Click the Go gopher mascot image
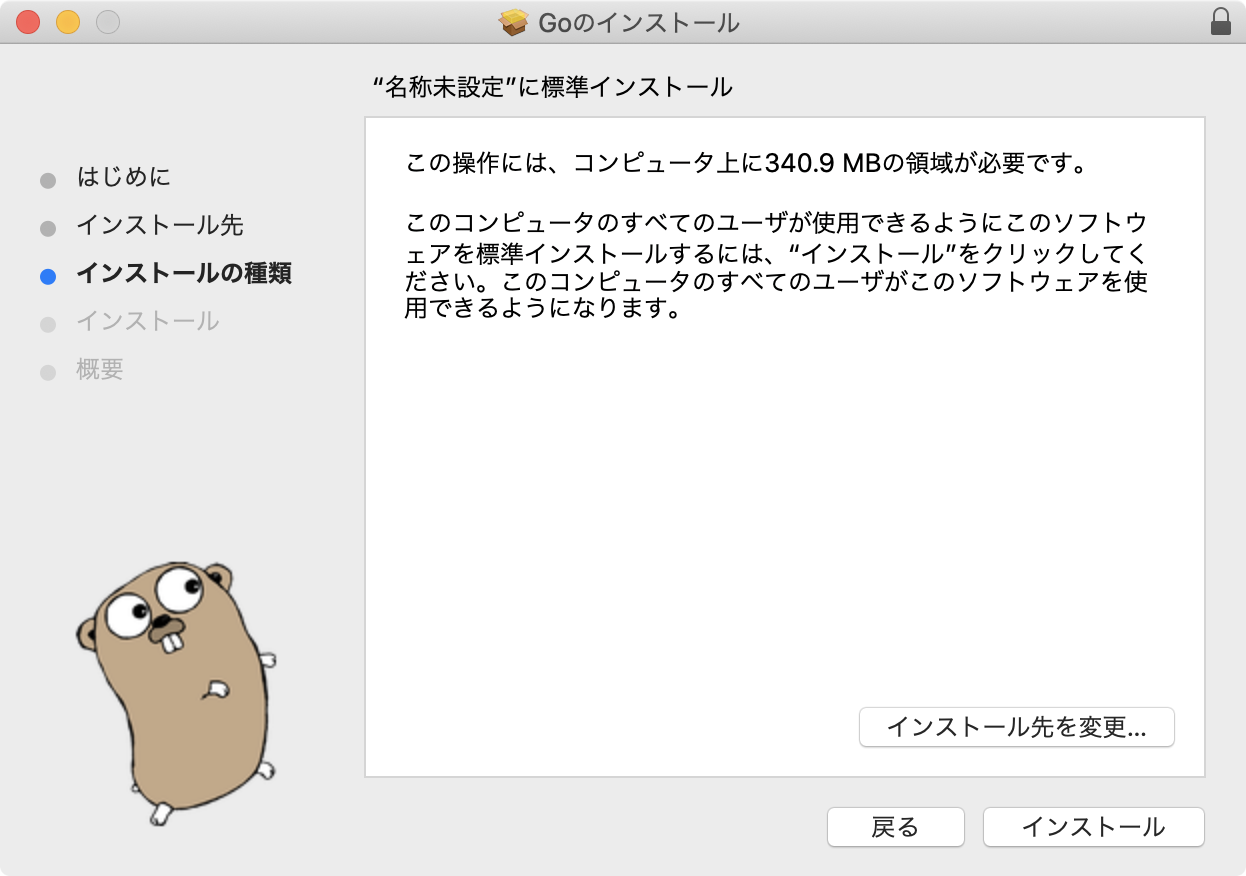 pyautogui.click(x=177, y=692)
